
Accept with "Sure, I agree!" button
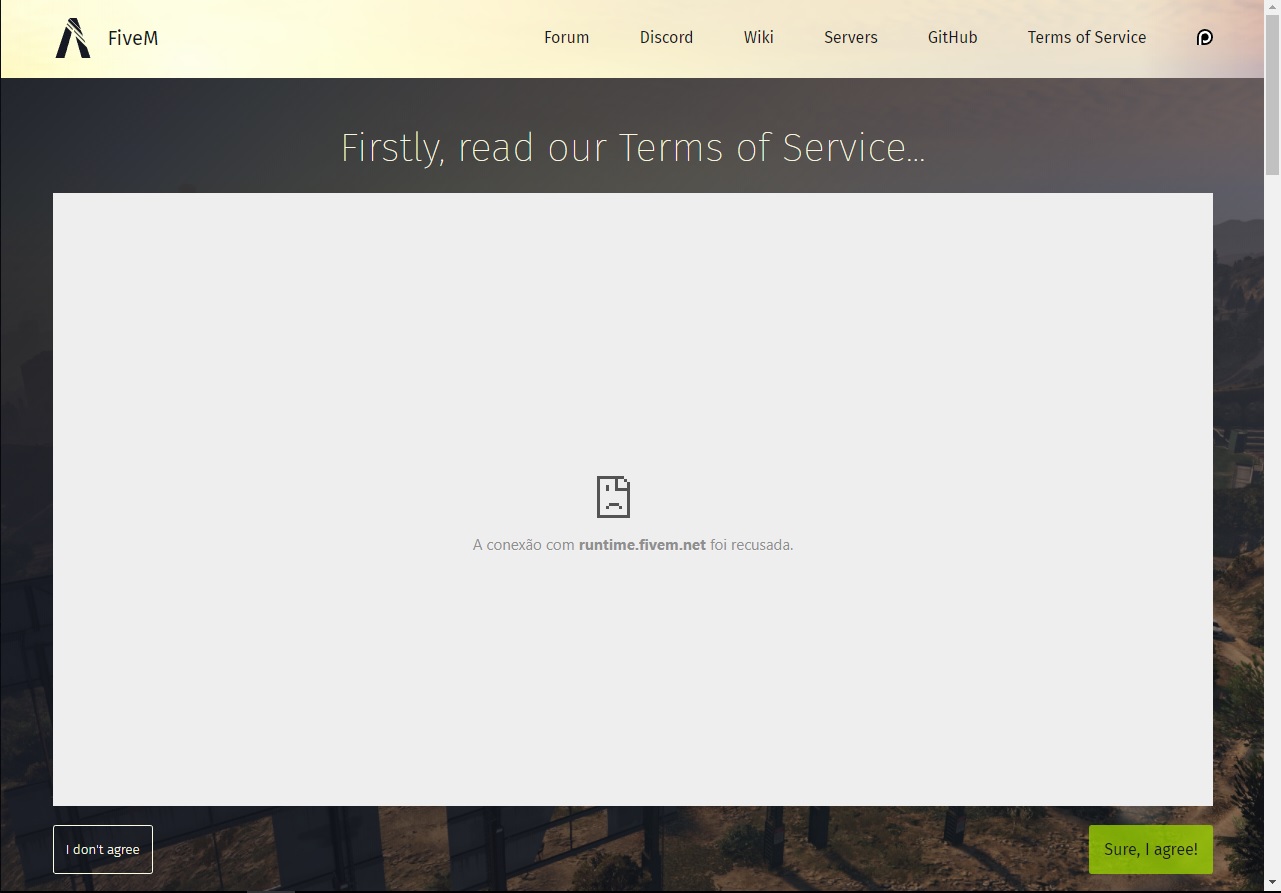[1151, 849]
